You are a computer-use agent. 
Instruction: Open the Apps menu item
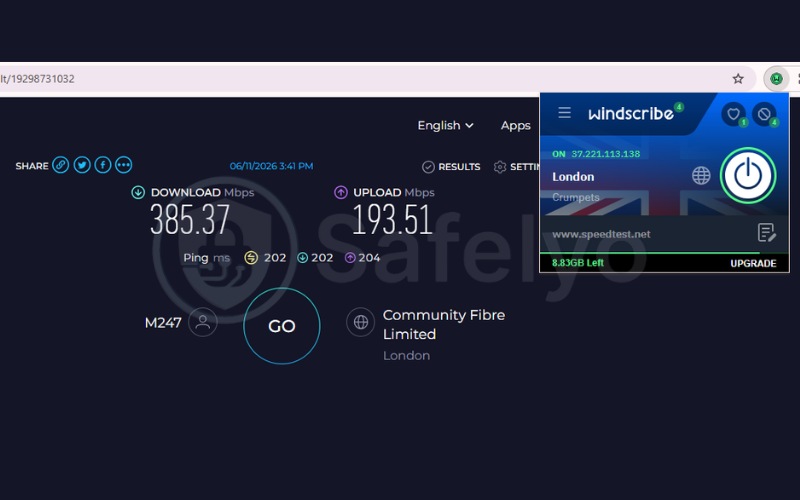515,126
